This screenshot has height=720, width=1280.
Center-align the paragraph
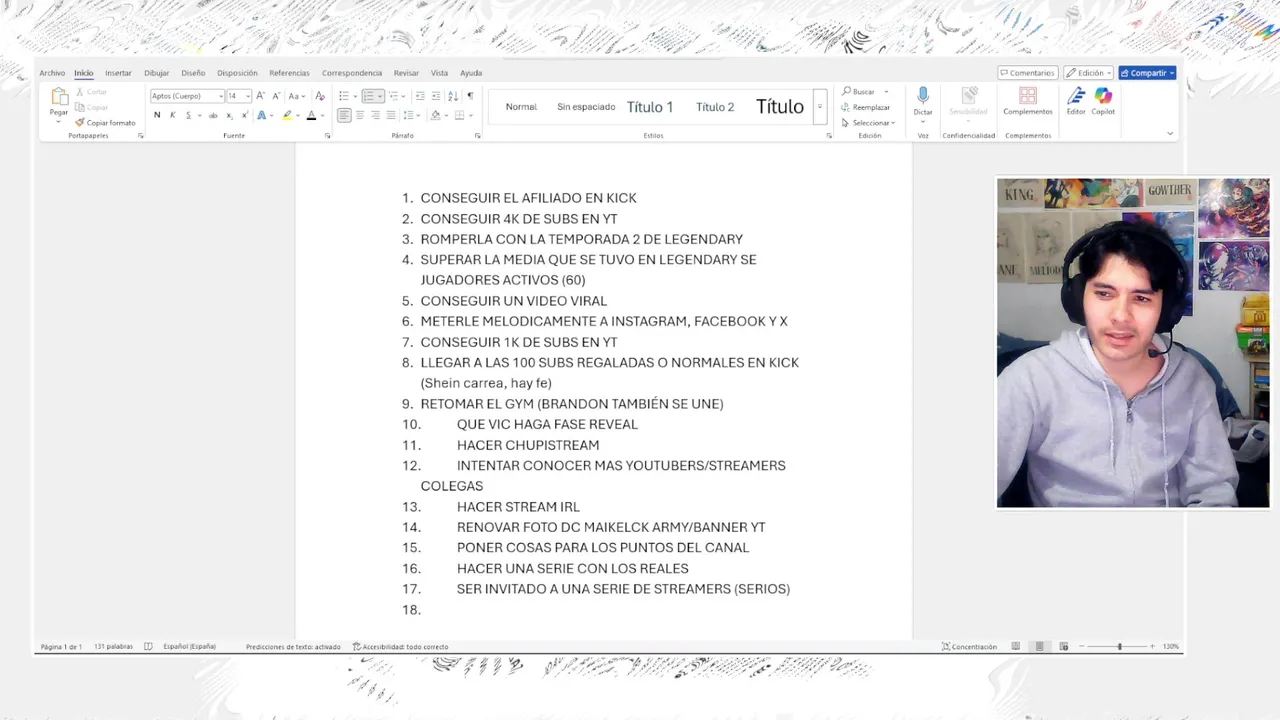click(x=360, y=115)
